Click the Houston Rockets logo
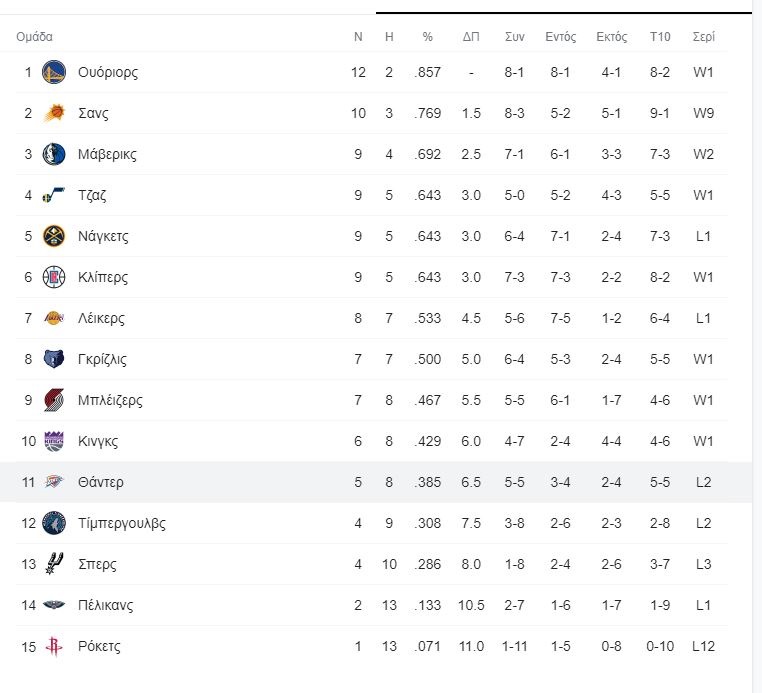This screenshot has height=693, width=762. click(x=53, y=646)
